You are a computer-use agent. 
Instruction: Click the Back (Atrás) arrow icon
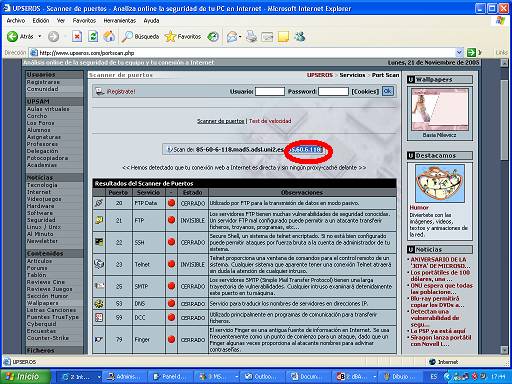point(12,36)
